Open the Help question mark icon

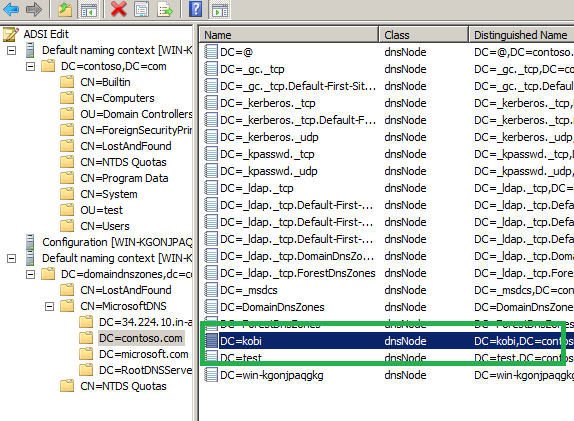pos(195,9)
